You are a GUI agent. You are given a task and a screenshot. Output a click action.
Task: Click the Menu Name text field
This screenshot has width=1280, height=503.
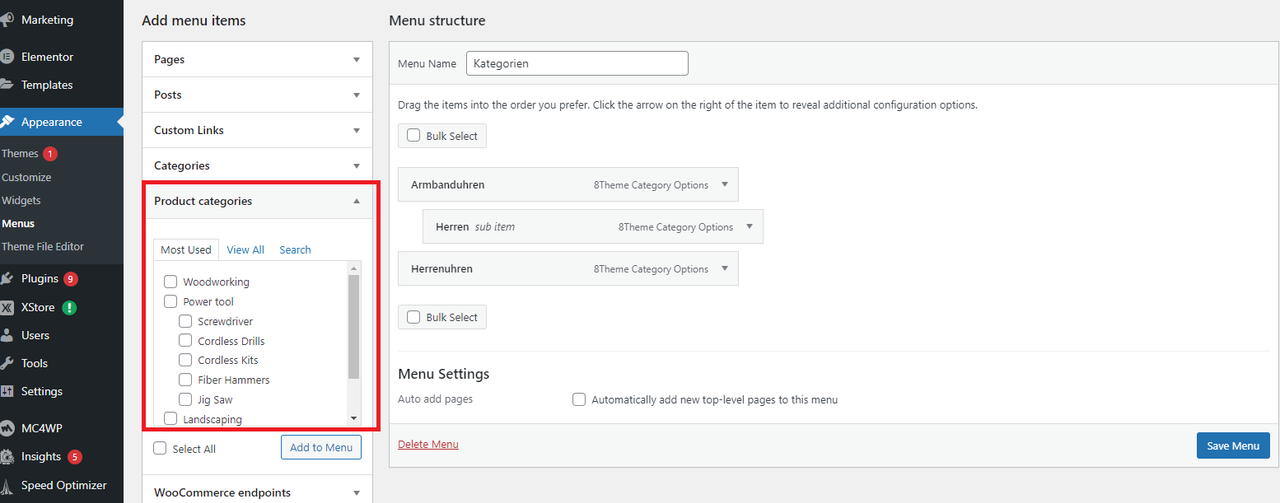[577, 63]
